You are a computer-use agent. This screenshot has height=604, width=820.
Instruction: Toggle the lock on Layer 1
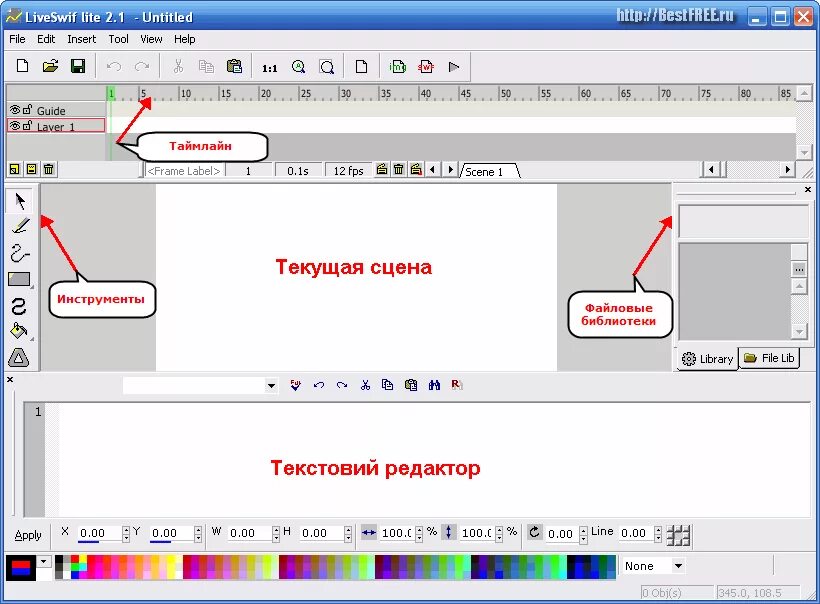[x=27, y=126]
